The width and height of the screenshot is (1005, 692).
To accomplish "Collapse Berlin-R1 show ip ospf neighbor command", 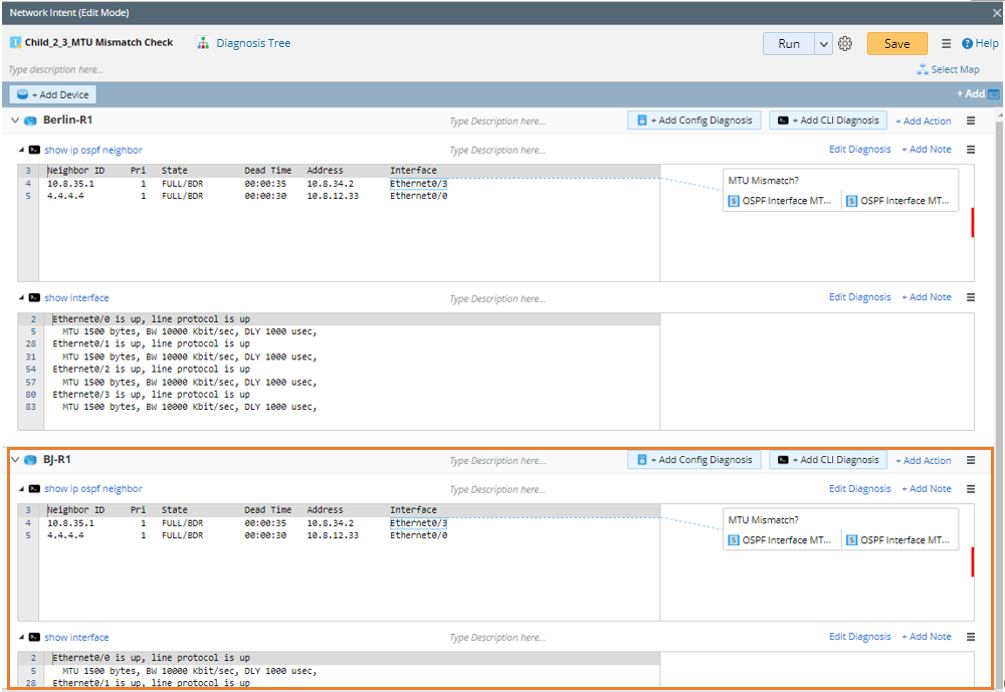I will [x=21, y=150].
